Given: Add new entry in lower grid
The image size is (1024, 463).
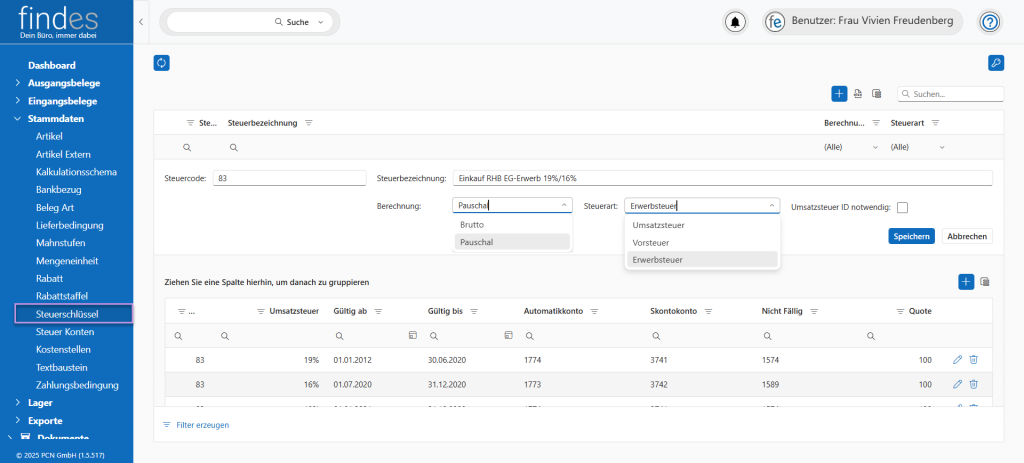Looking at the screenshot, I should (x=966, y=282).
